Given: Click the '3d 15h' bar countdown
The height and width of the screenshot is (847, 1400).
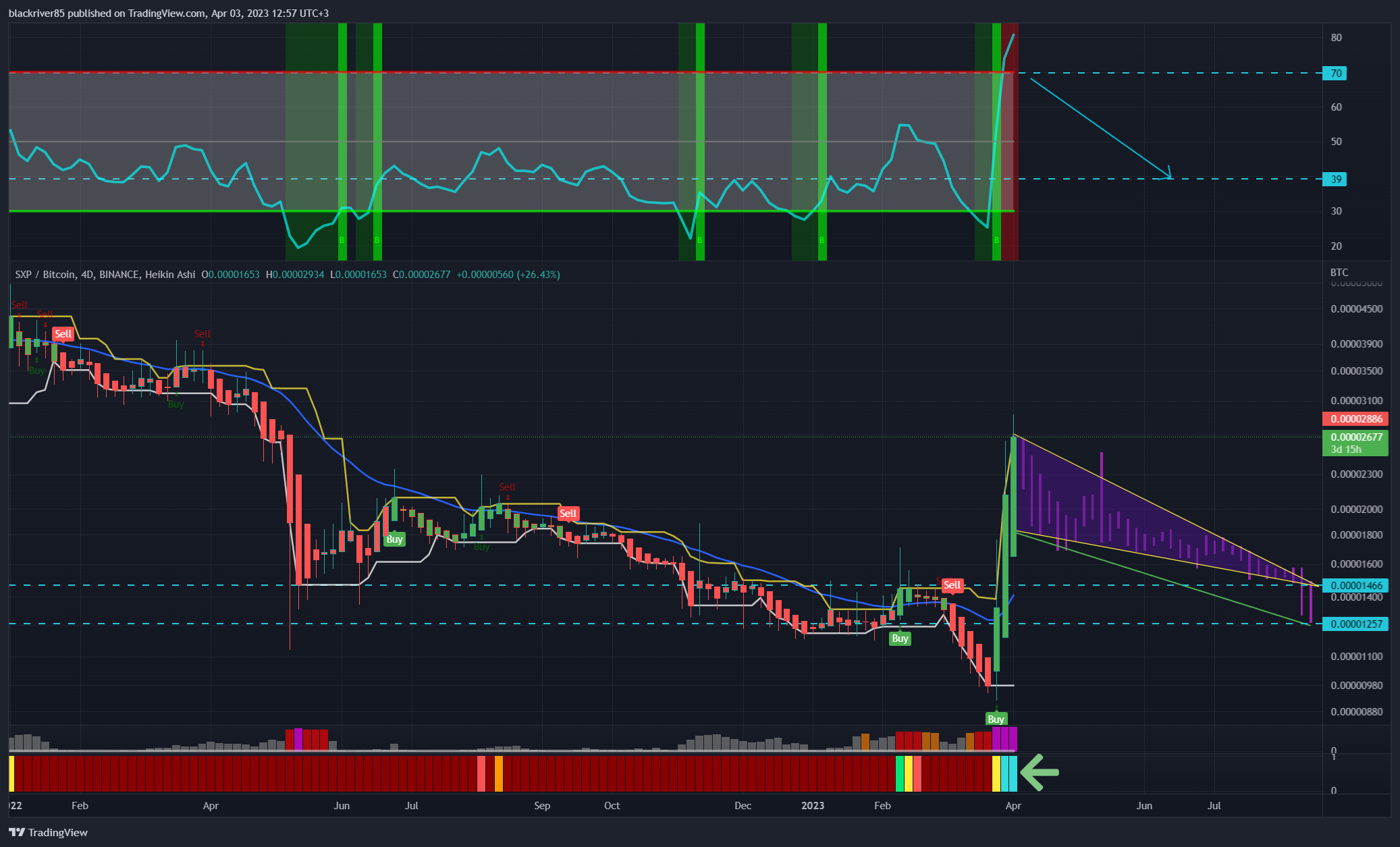Looking at the screenshot, I should [1346, 449].
